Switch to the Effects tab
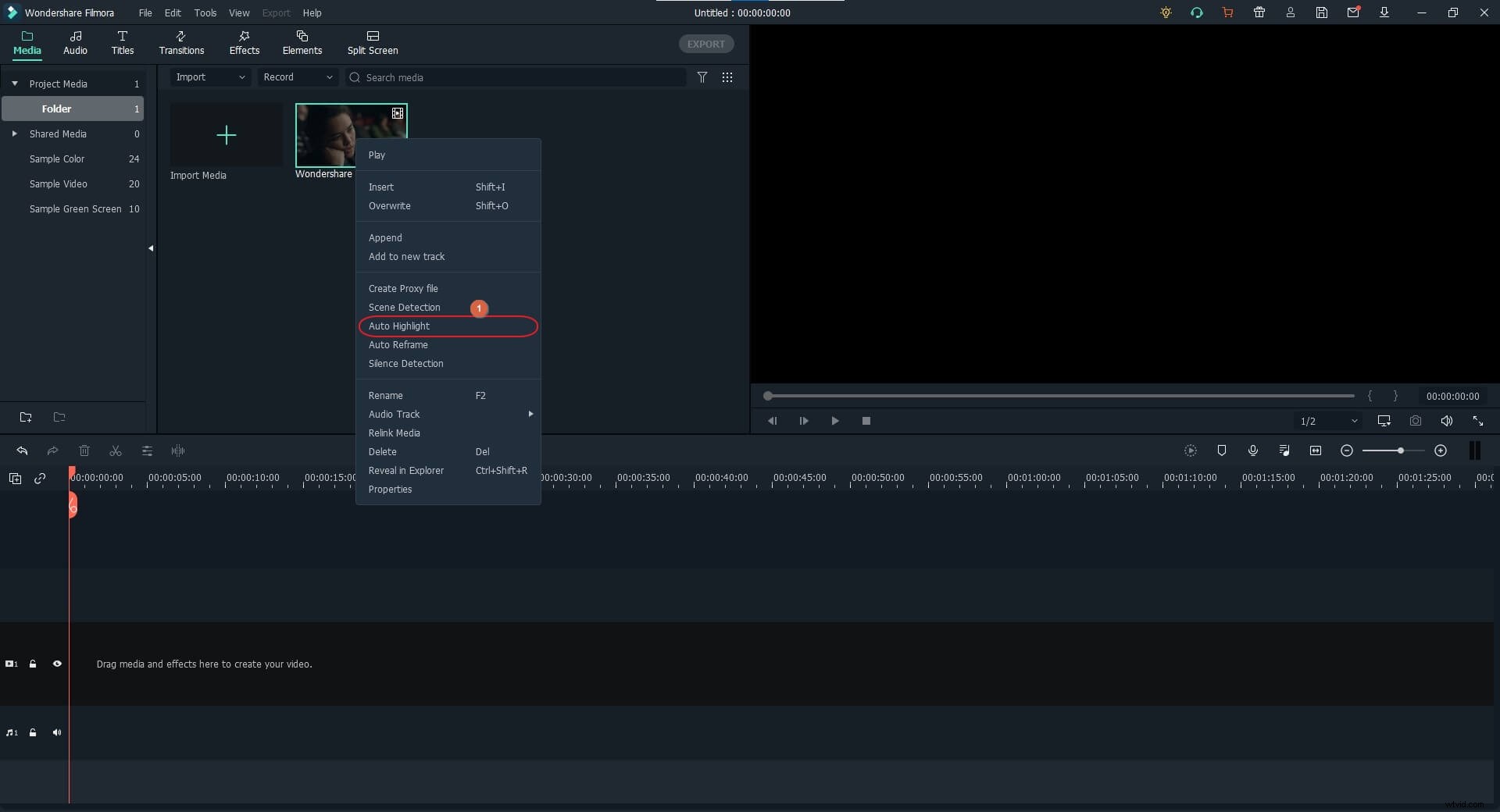Screen dimensions: 1500x812 tap(244, 43)
